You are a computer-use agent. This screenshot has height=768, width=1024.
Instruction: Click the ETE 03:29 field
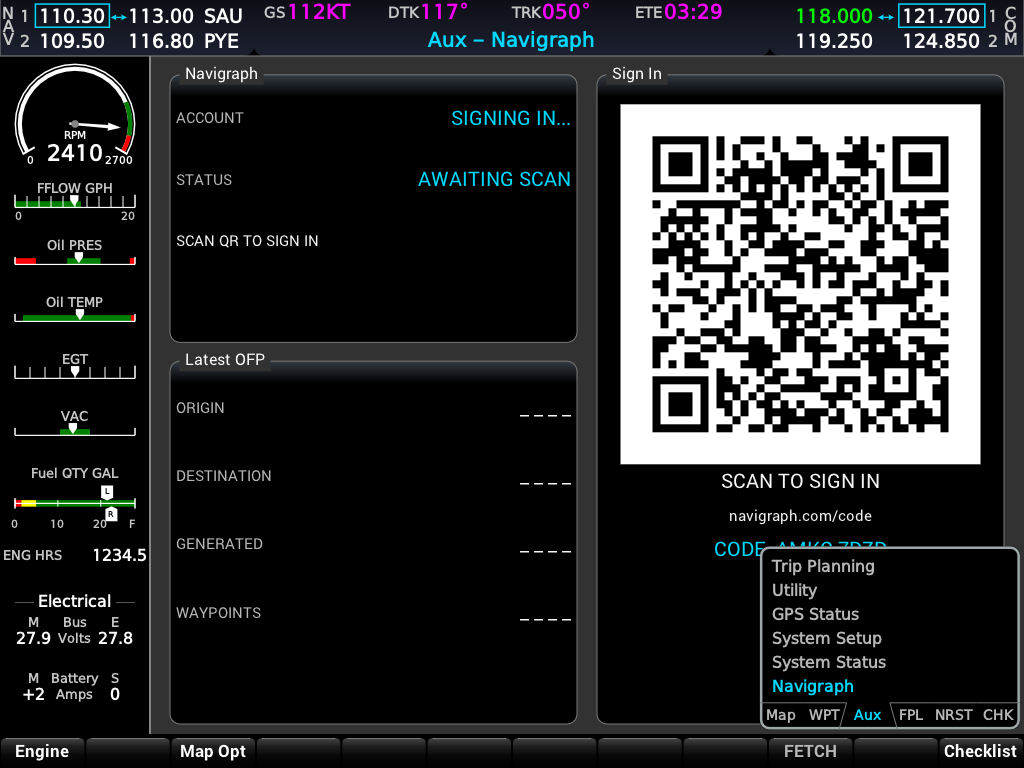click(x=679, y=12)
